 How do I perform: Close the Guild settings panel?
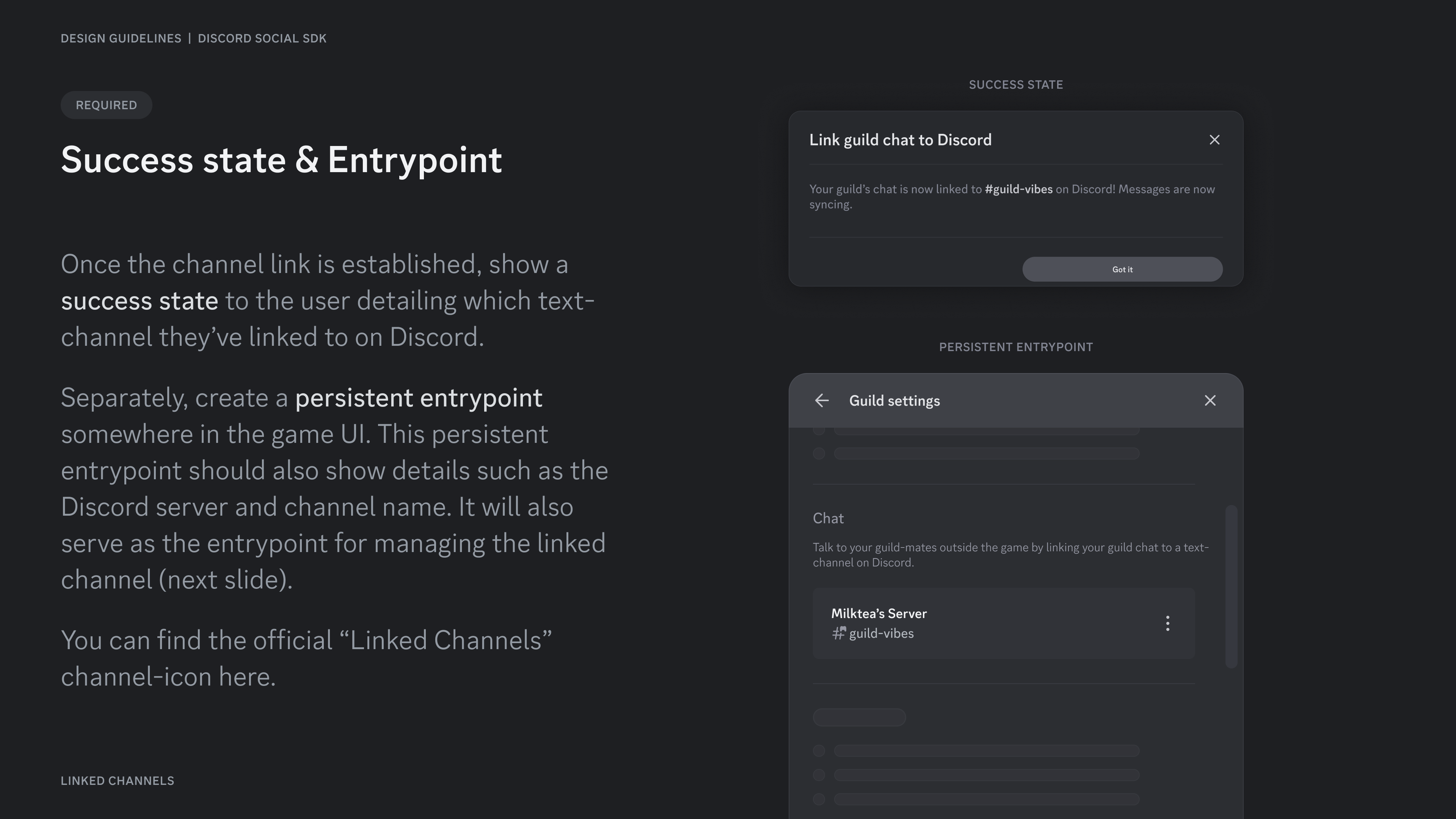(x=1210, y=401)
